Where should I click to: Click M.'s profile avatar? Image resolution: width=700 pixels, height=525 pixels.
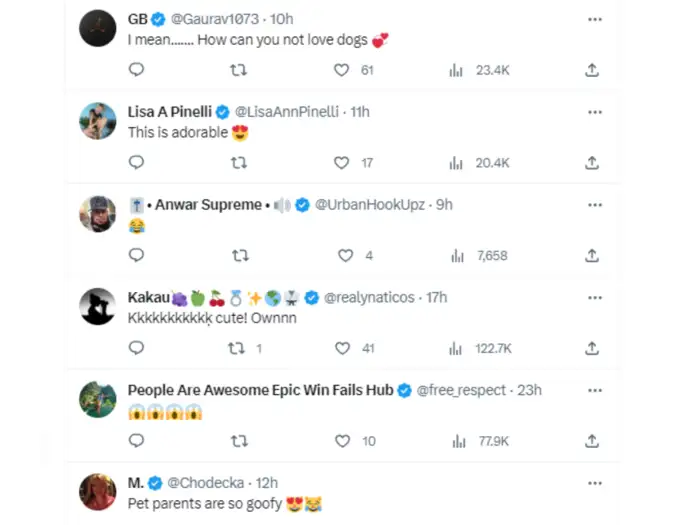98,492
